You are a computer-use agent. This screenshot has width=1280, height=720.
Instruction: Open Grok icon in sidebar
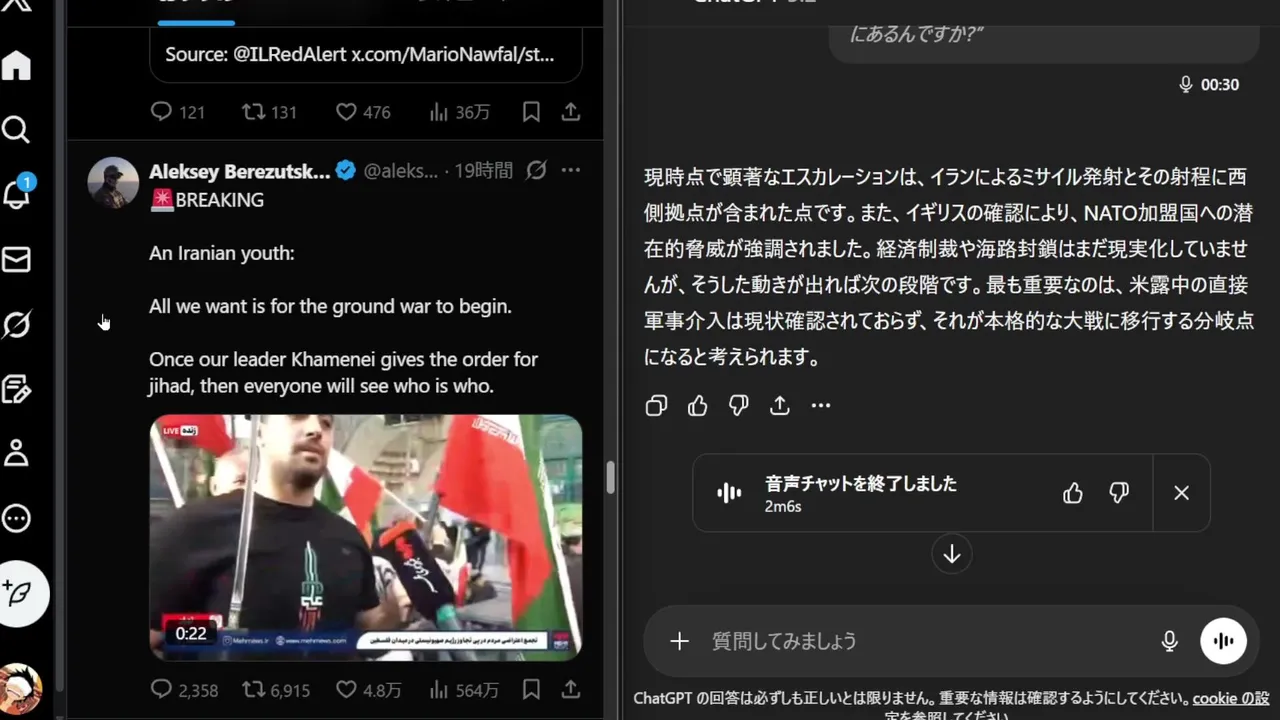[17, 324]
